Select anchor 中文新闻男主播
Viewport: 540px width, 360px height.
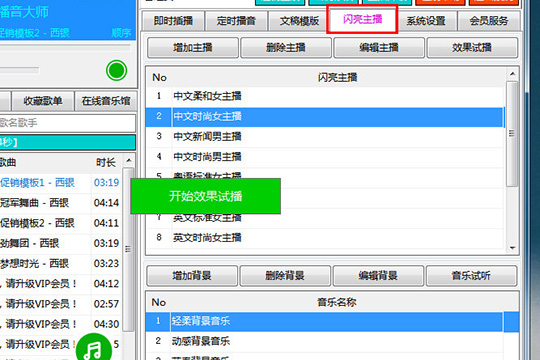(325, 136)
